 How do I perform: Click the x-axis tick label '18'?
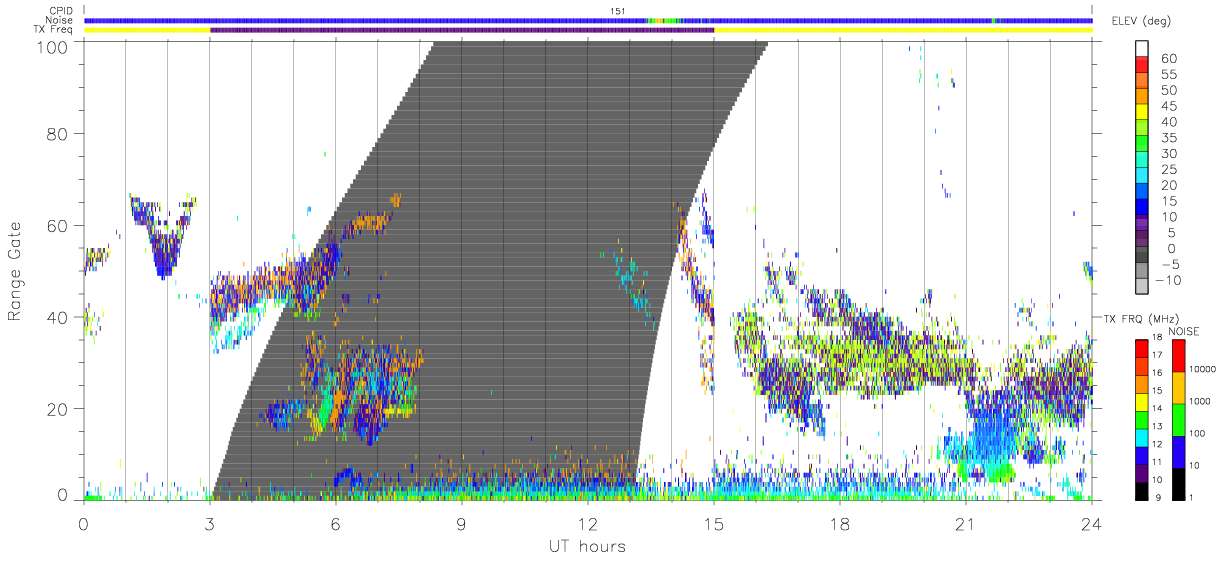(x=840, y=523)
